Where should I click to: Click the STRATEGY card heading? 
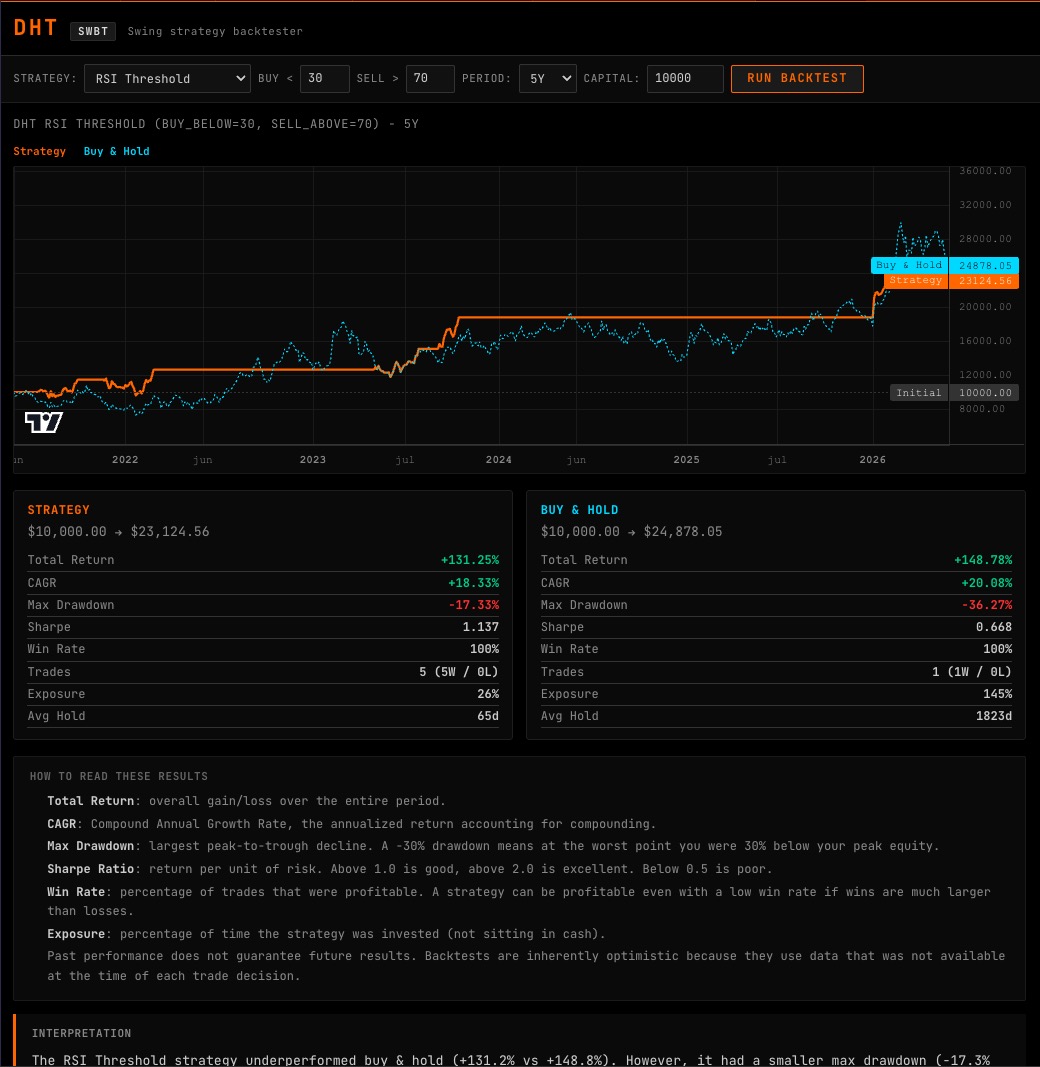[x=59, y=510]
